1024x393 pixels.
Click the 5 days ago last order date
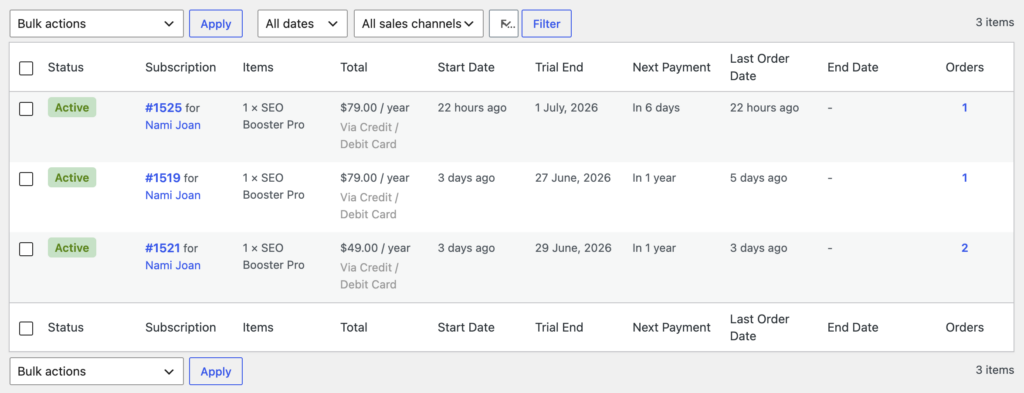pyautogui.click(x=759, y=178)
